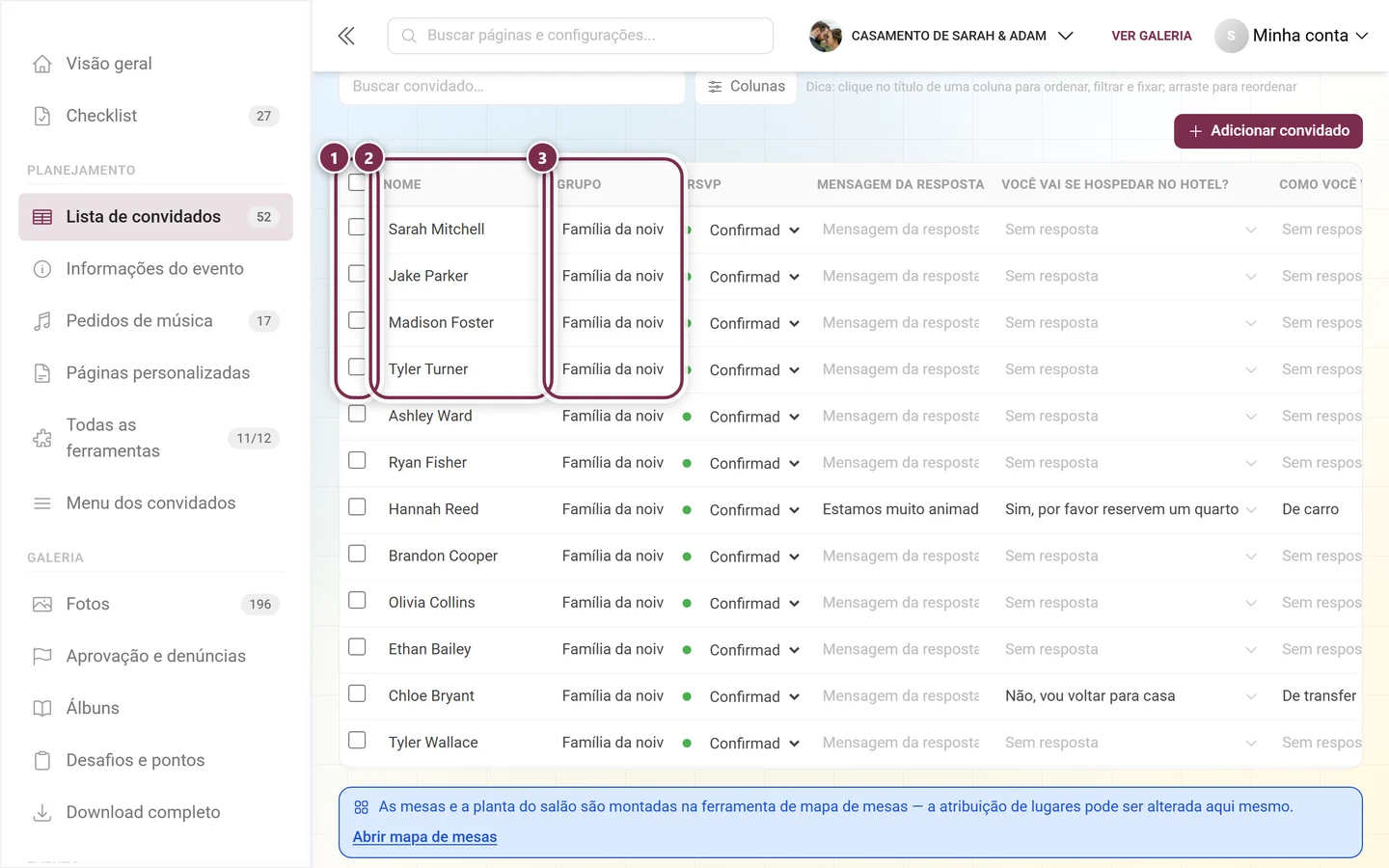Click the Pedidos de música note icon
The height and width of the screenshot is (868, 1389).
coord(42,321)
